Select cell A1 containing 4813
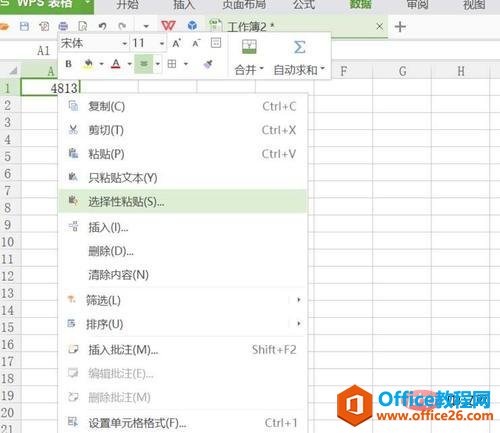This screenshot has width=500, height=433. [50, 88]
